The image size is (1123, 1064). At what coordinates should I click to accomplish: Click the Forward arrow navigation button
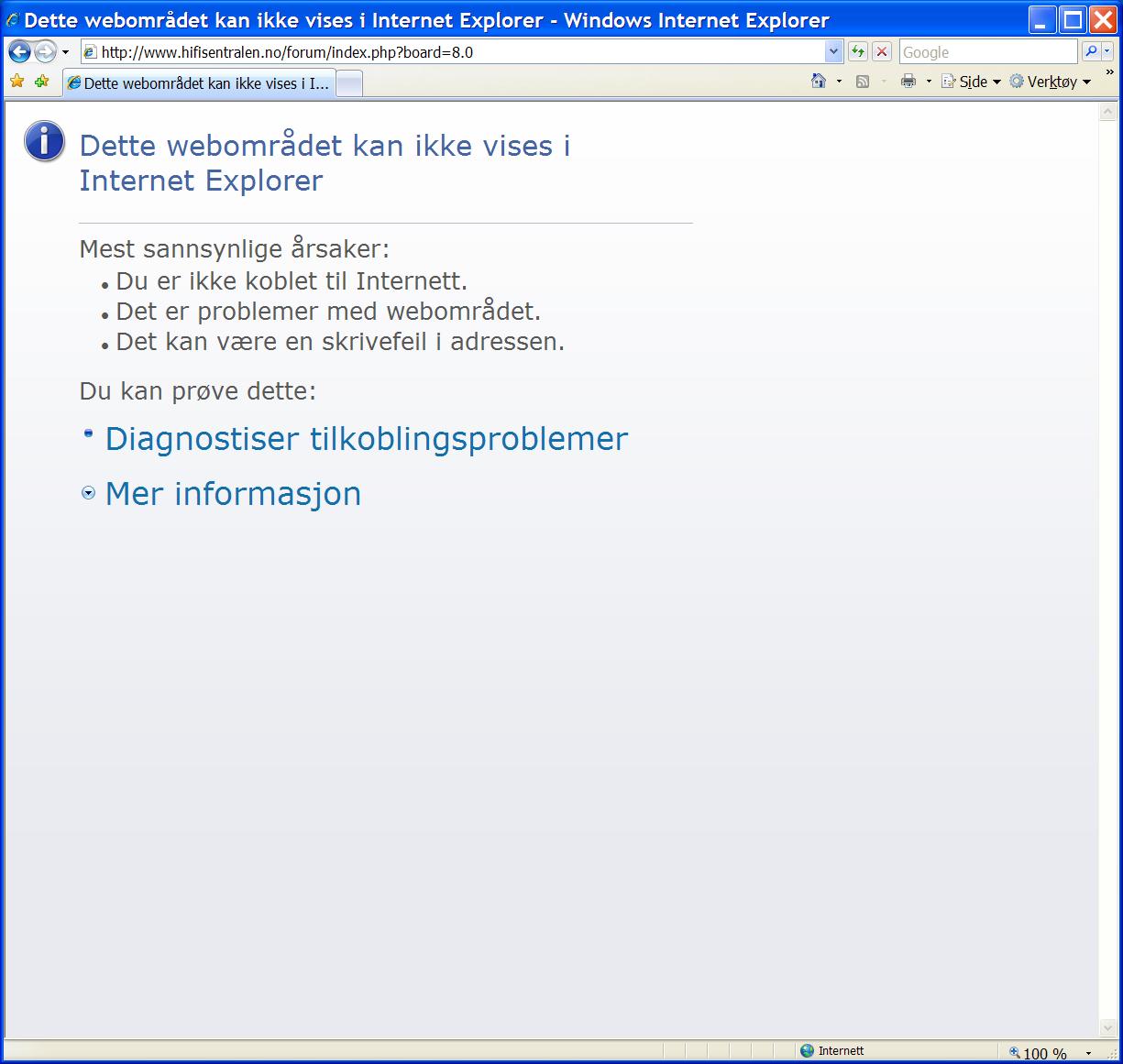45,52
